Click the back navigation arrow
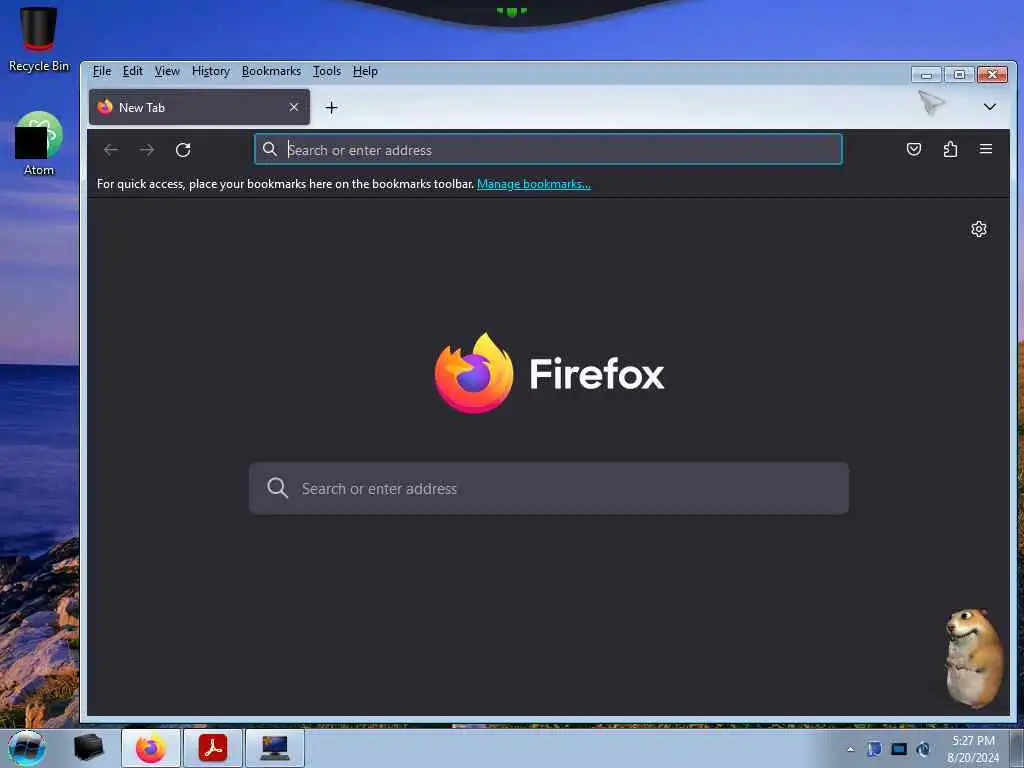This screenshot has height=768, width=1024. [x=111, y=150]
